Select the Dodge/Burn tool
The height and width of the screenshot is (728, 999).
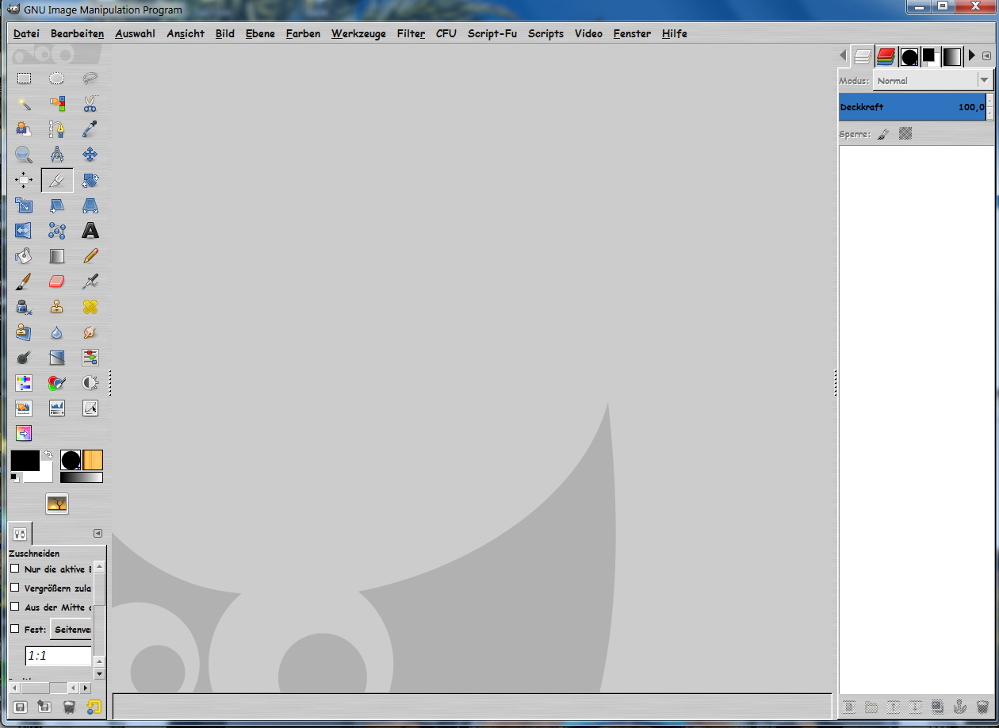click(24, 358)
